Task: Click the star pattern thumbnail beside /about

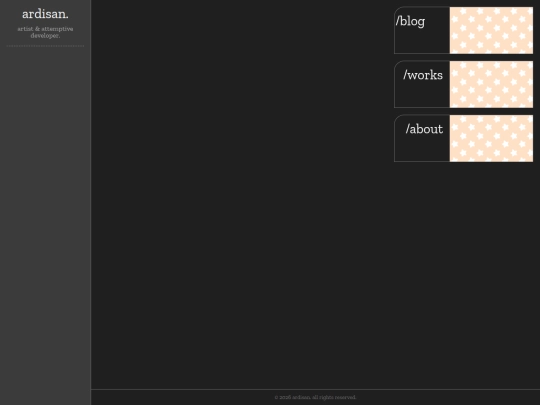Action: (x=491, y=138)
